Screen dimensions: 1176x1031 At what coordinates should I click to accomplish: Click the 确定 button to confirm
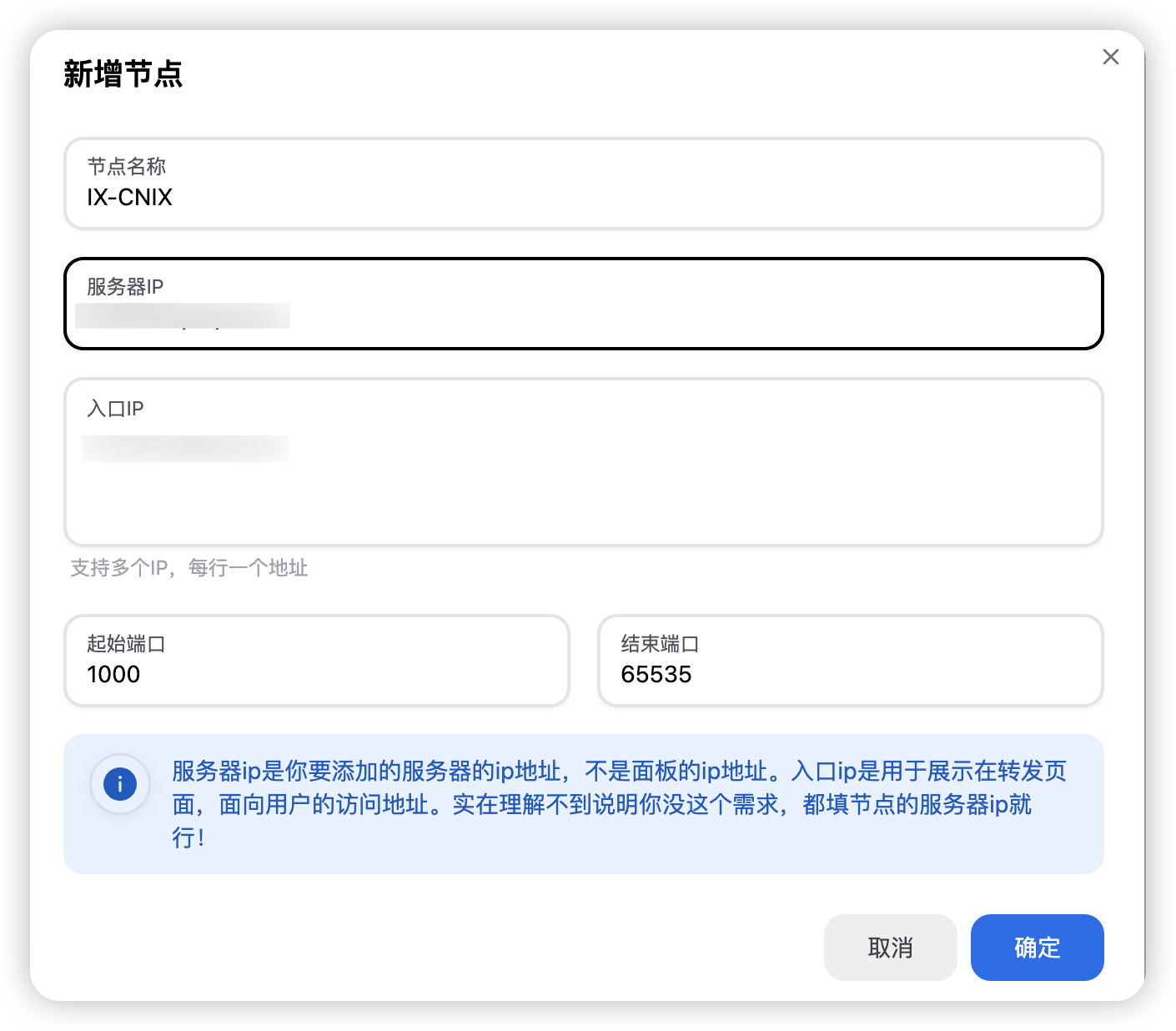(1037, 948)
